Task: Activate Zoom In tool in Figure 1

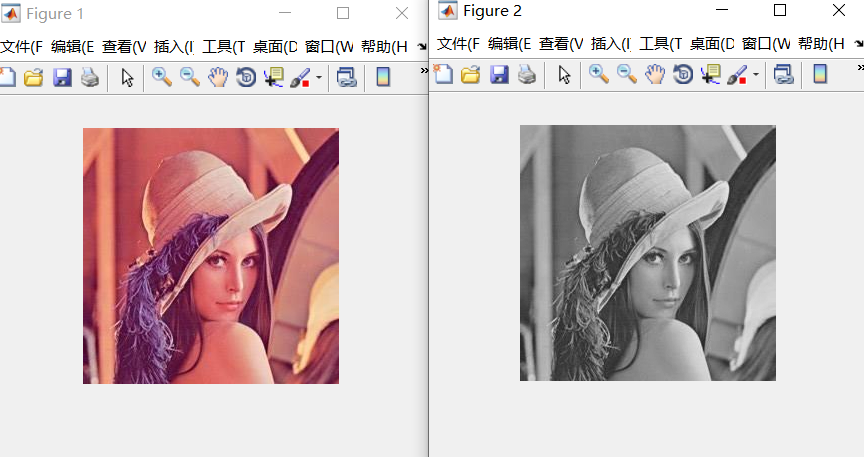Action: [162, 77]
